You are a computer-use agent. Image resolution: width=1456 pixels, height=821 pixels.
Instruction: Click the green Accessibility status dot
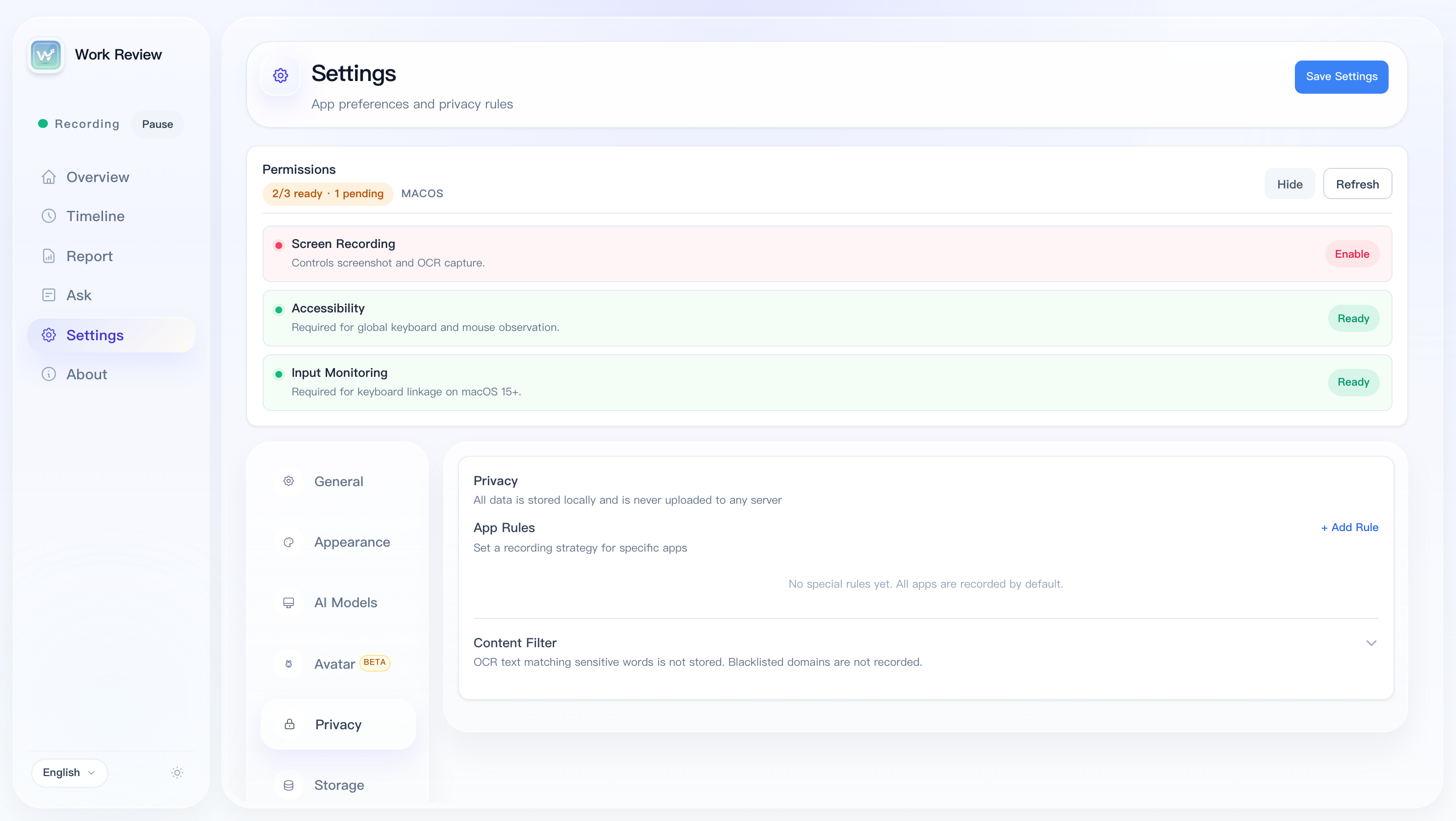click(279, 309)
